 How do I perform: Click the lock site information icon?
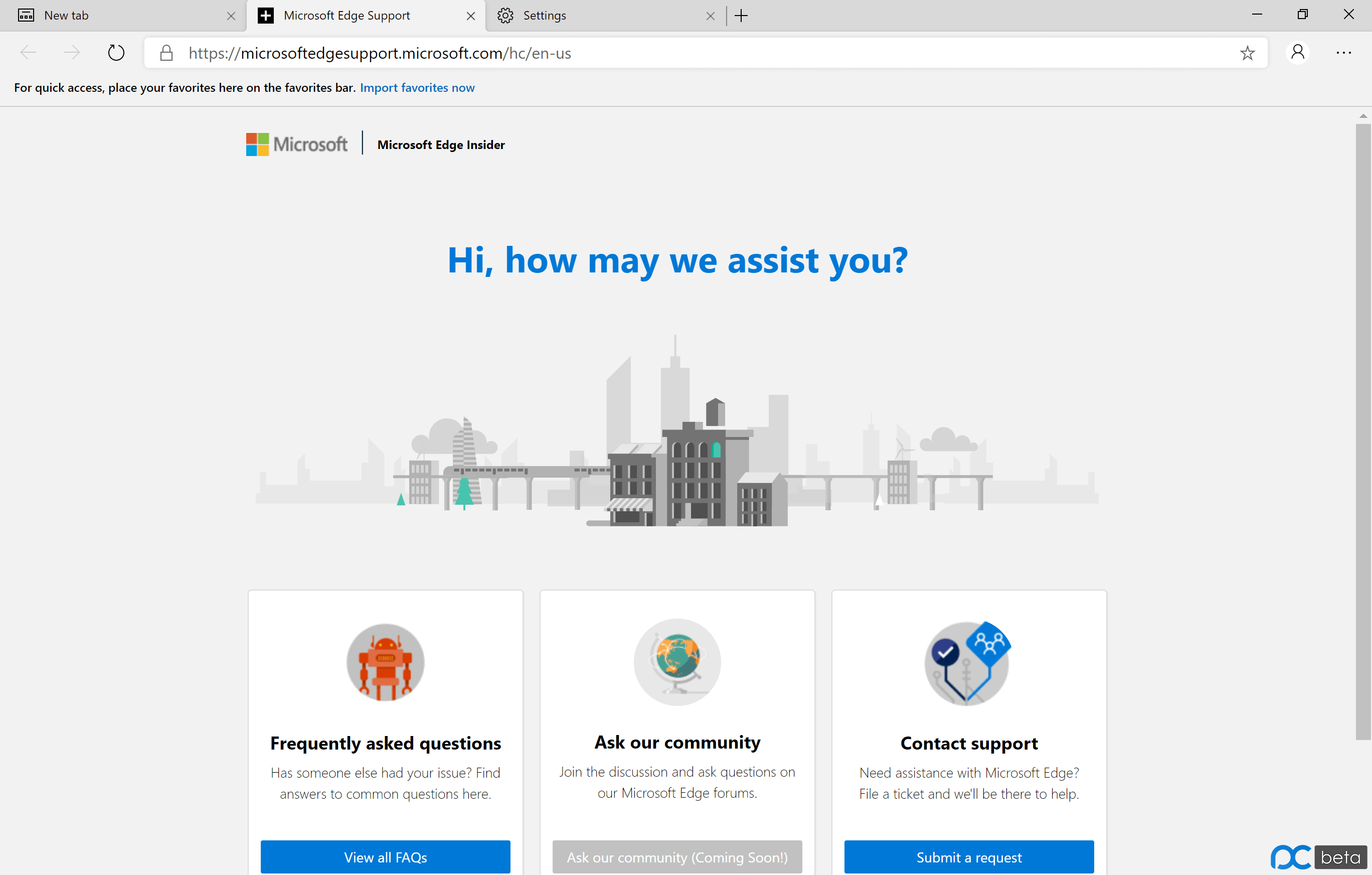166,53
